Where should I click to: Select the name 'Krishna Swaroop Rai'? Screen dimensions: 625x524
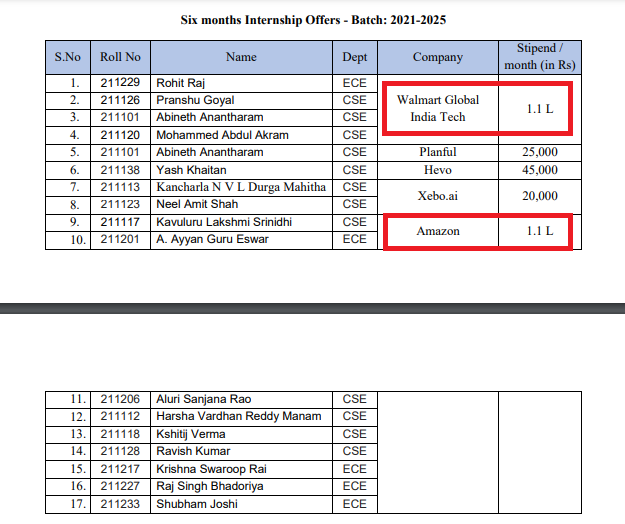[211, 469]
